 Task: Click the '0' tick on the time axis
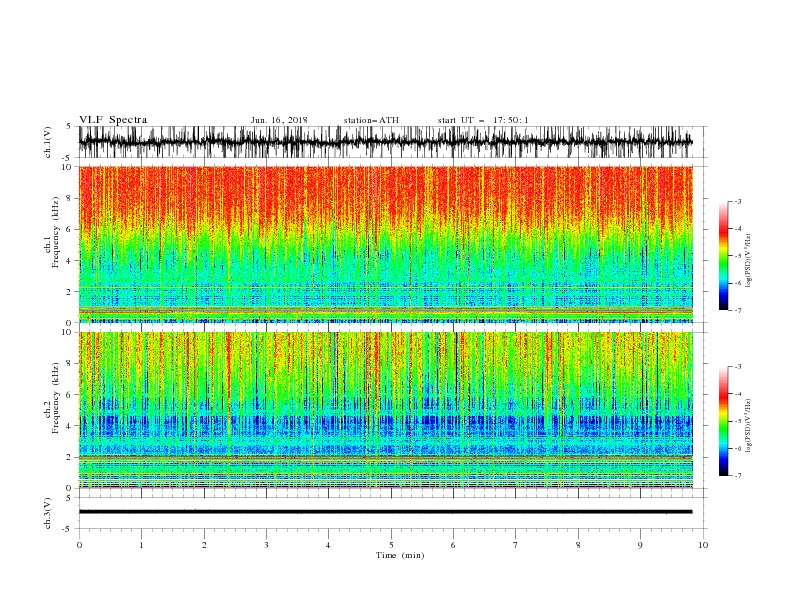[x=79, y=545]
